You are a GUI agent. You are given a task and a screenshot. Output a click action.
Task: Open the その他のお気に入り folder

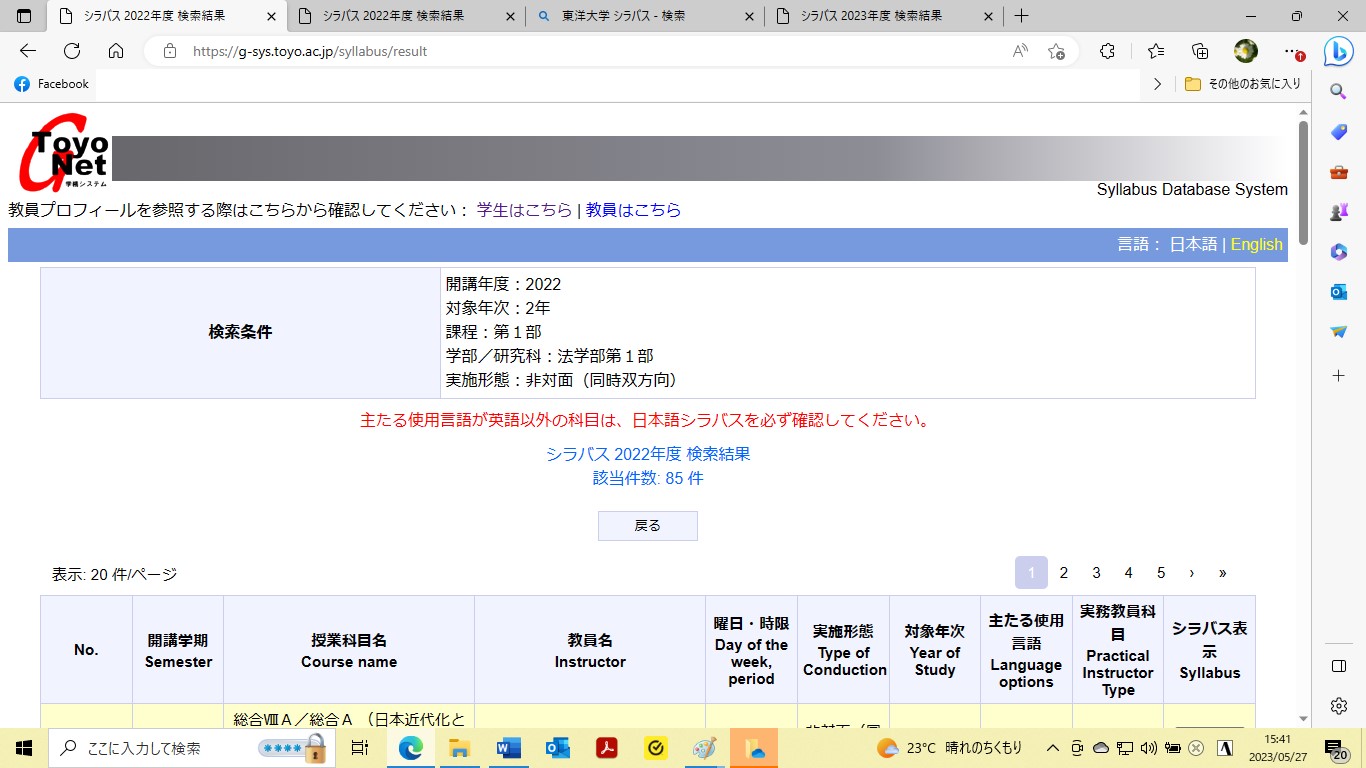[1243, 84]
